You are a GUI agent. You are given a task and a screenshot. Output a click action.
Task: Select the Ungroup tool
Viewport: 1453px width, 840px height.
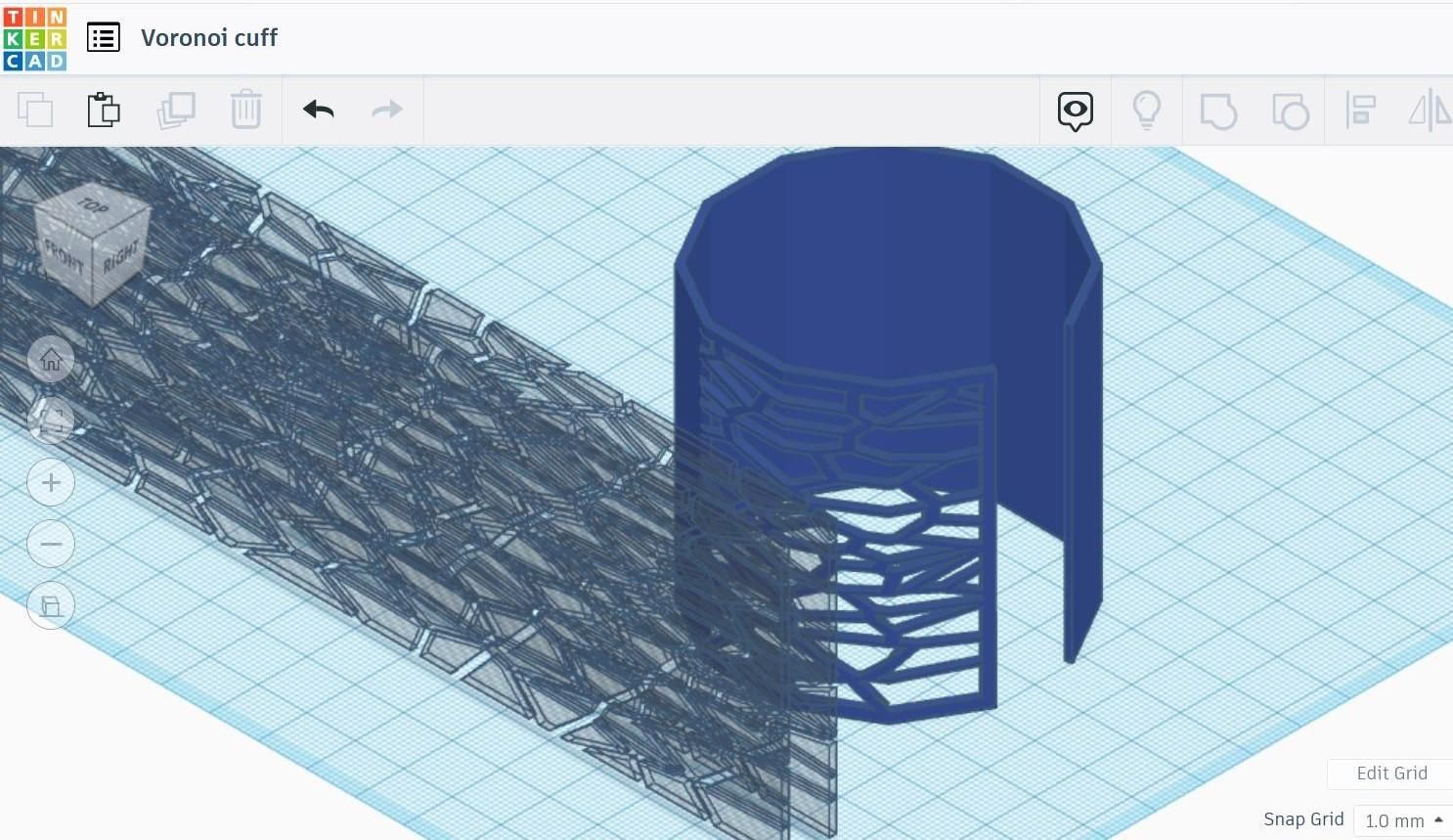tap(1291, 111)
